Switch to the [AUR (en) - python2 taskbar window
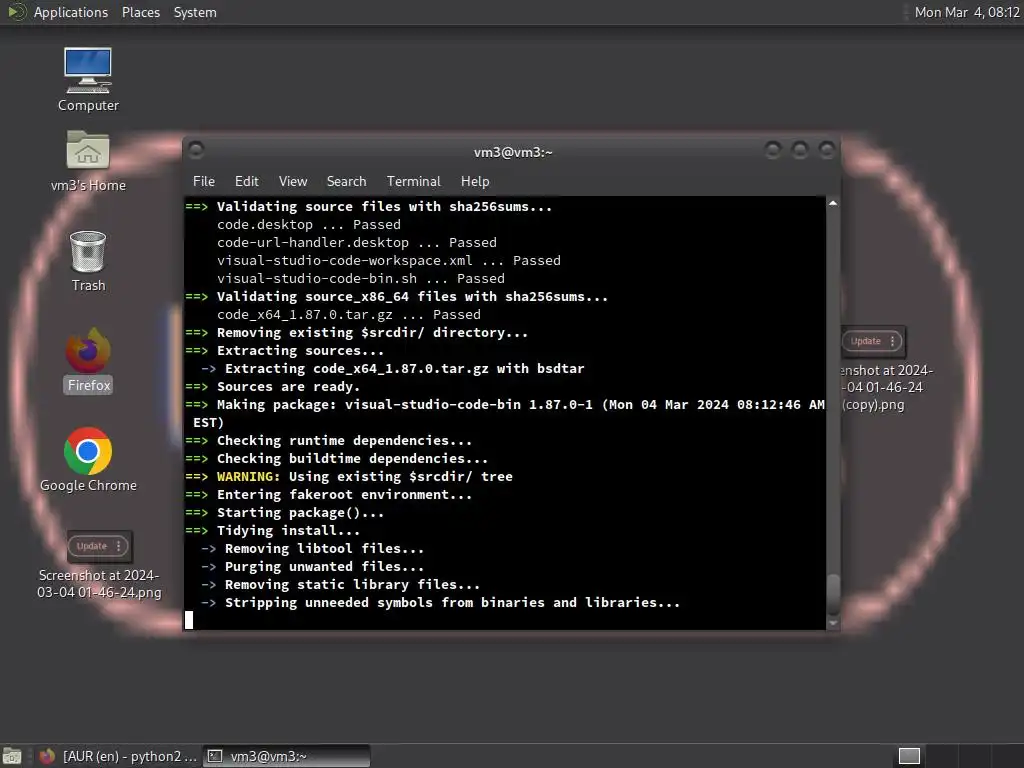Screen dimensions: 1024x768 tap(118, 756)
